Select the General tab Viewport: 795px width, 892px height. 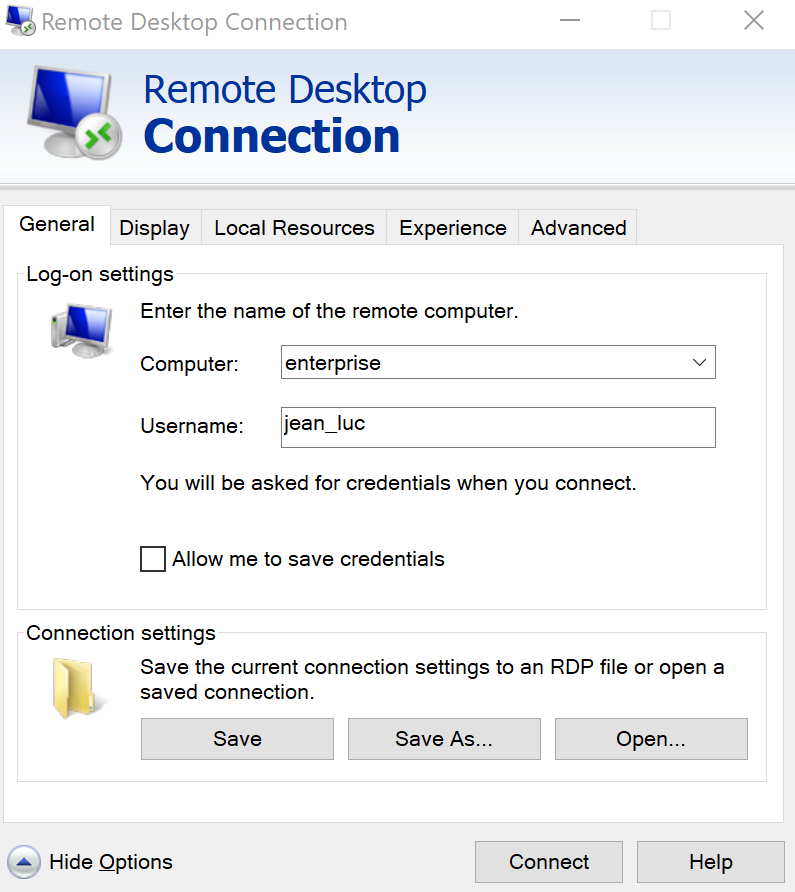tap(57, 224)
